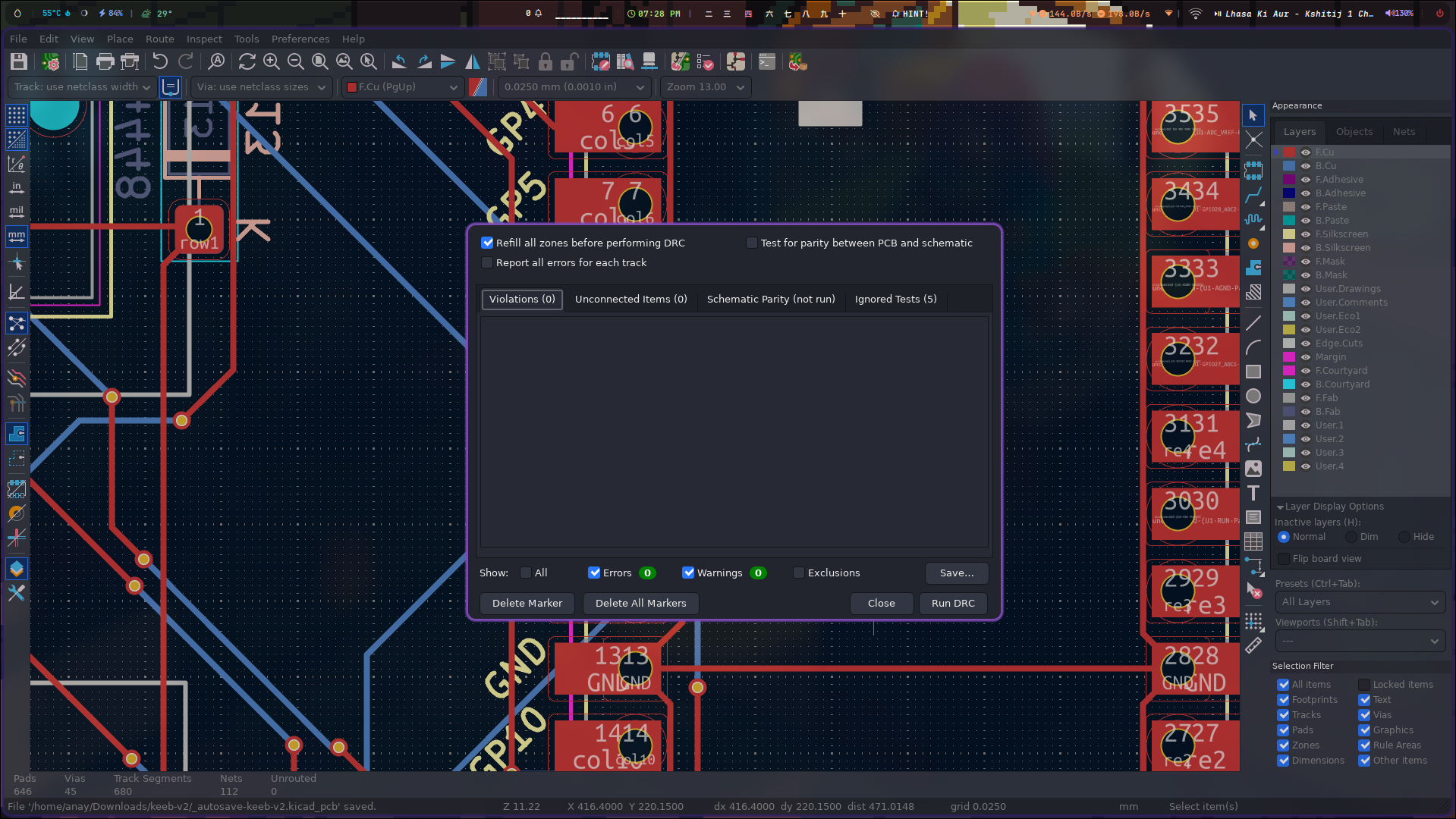Viewport: 1456px width, 819px height.
Task: Click the Run DRC button
Action: [952, 604]
